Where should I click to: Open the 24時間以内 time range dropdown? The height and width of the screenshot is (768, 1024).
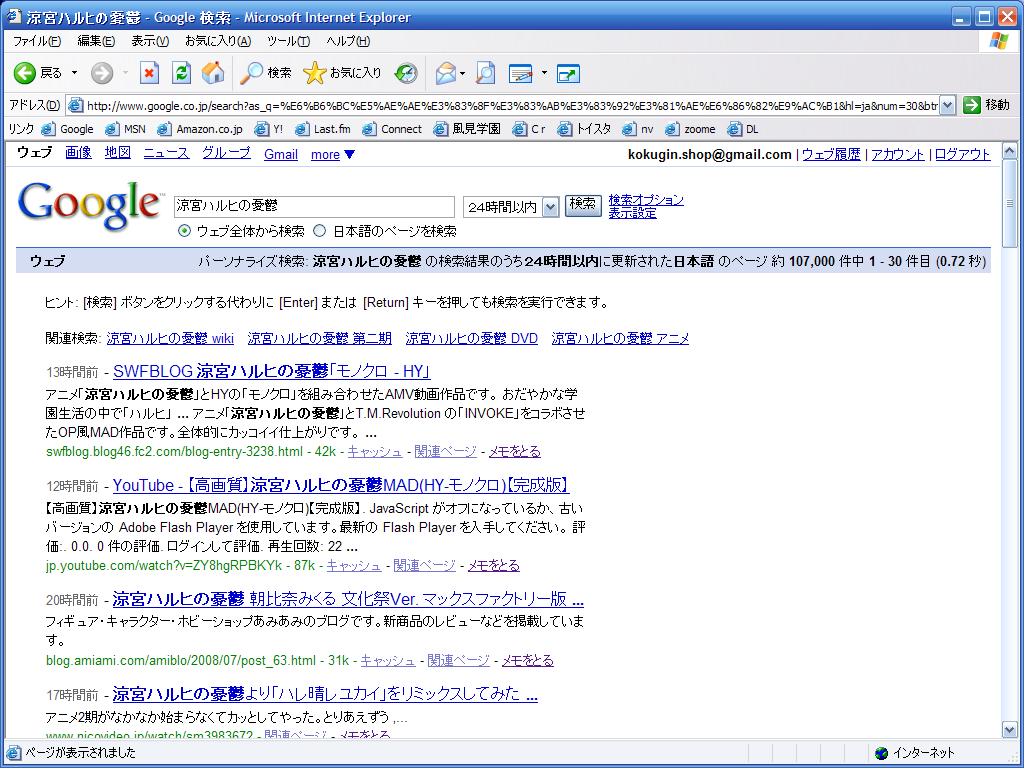coord(511,207)
